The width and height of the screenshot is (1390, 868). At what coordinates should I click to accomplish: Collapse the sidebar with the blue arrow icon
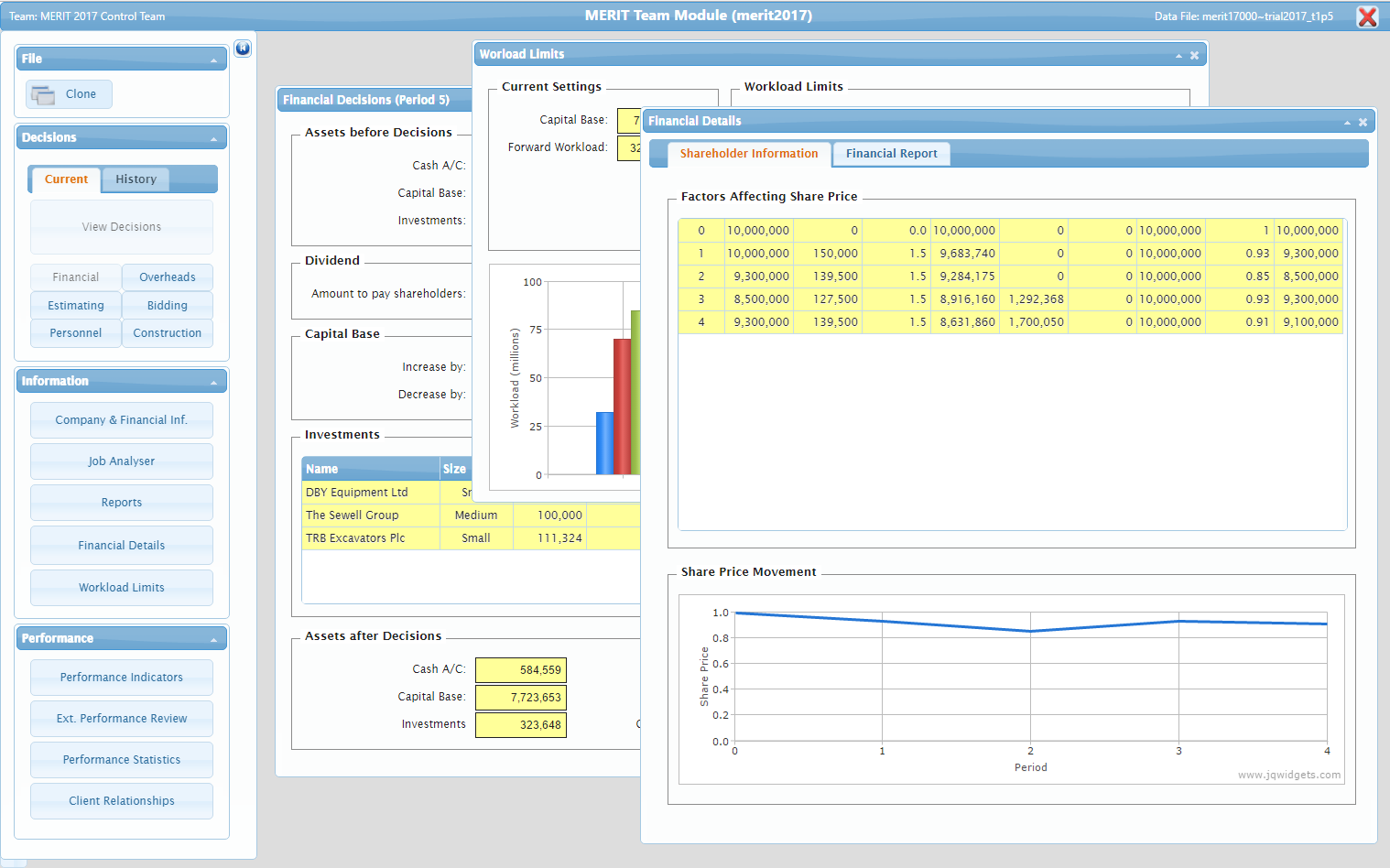point(243,49)
